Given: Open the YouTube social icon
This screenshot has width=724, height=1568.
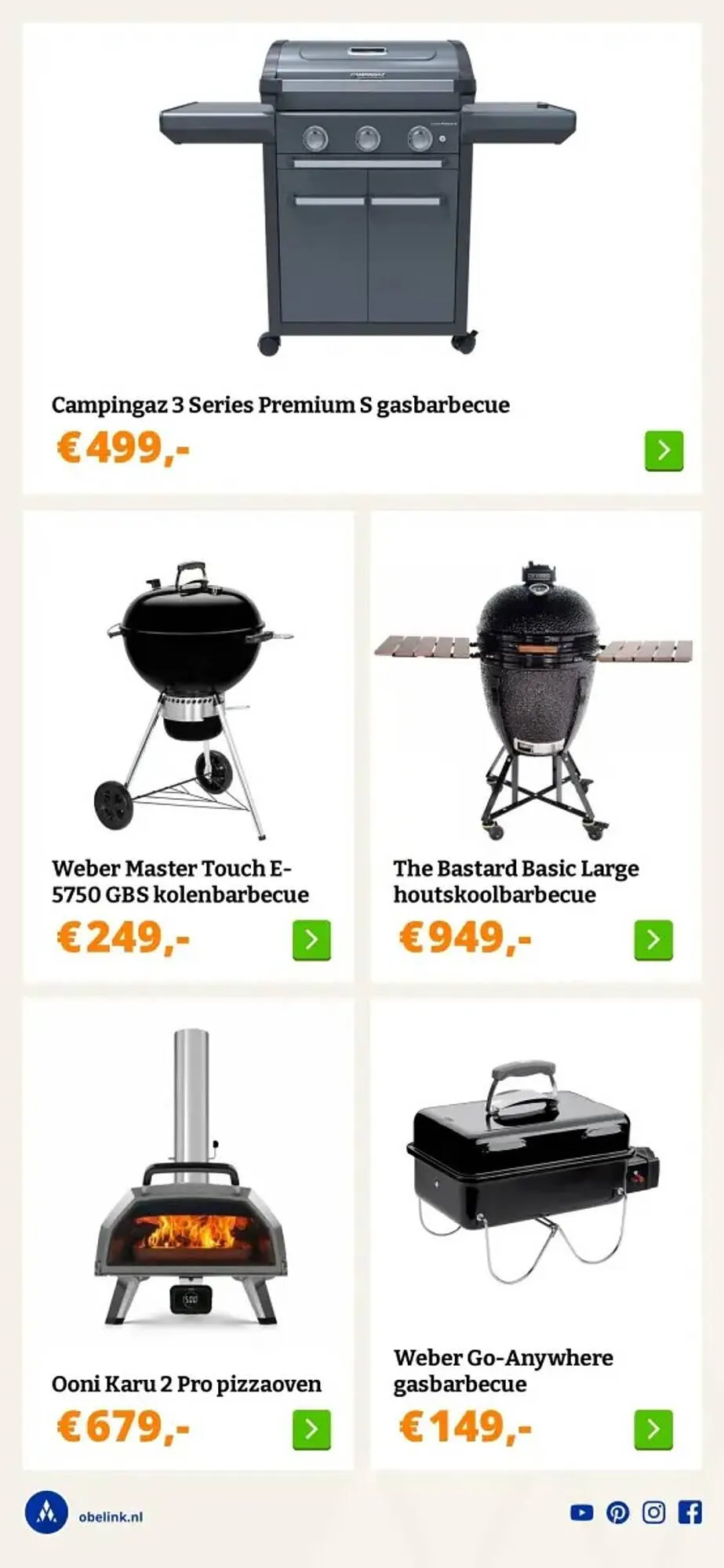Looking at the screenshot, I should pyautogui.click(x=581, y=1512).
